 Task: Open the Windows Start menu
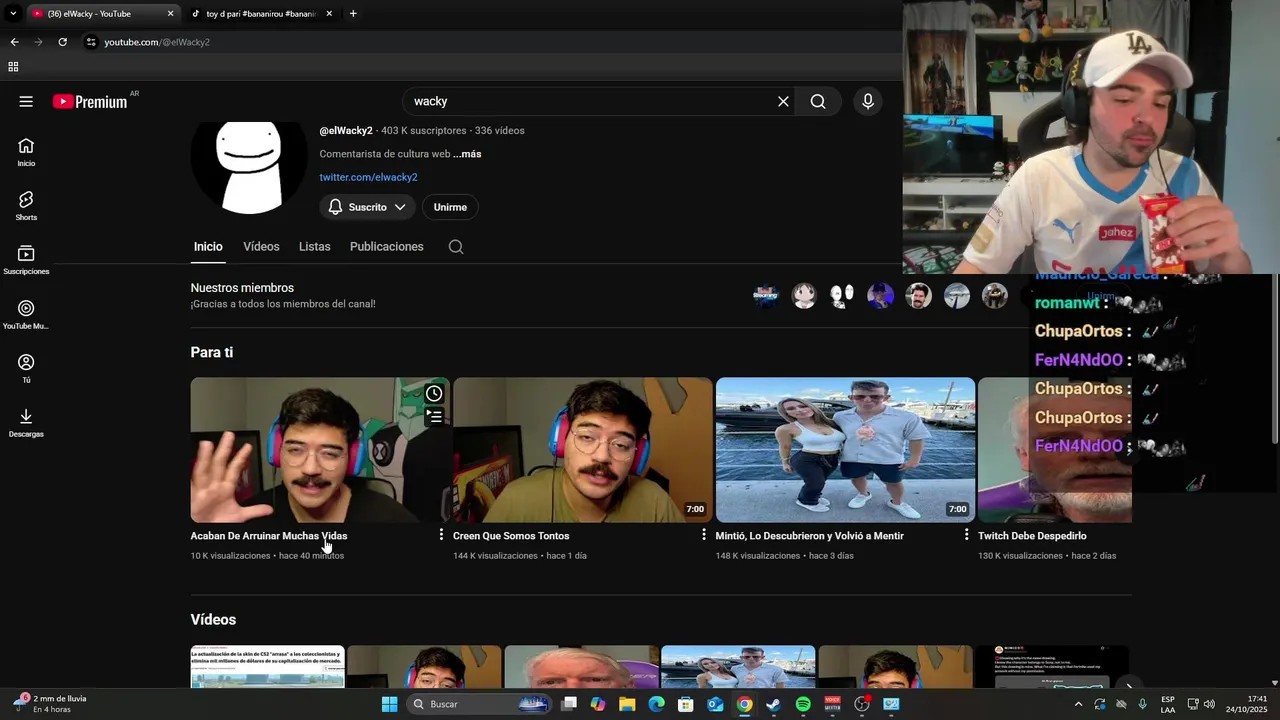(x=389, y=704)
